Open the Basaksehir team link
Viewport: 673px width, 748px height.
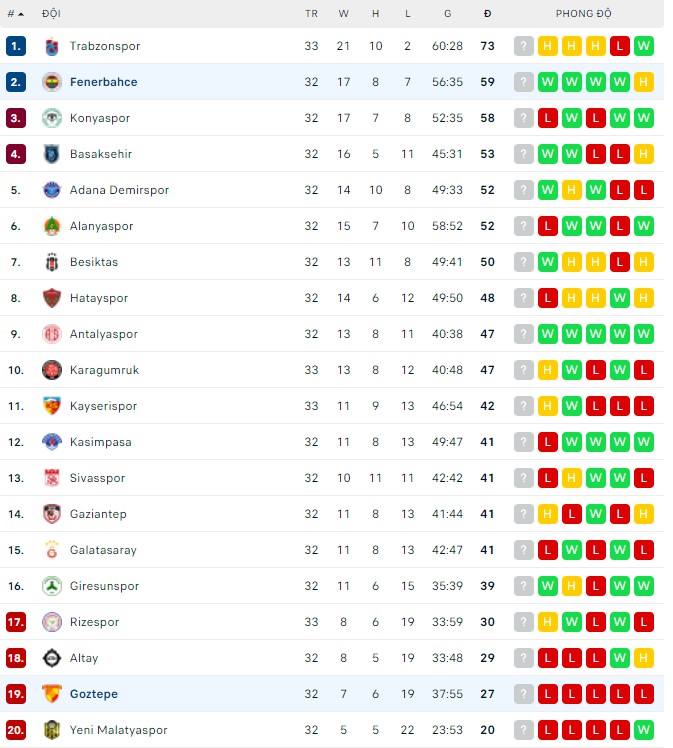[101, 154]
